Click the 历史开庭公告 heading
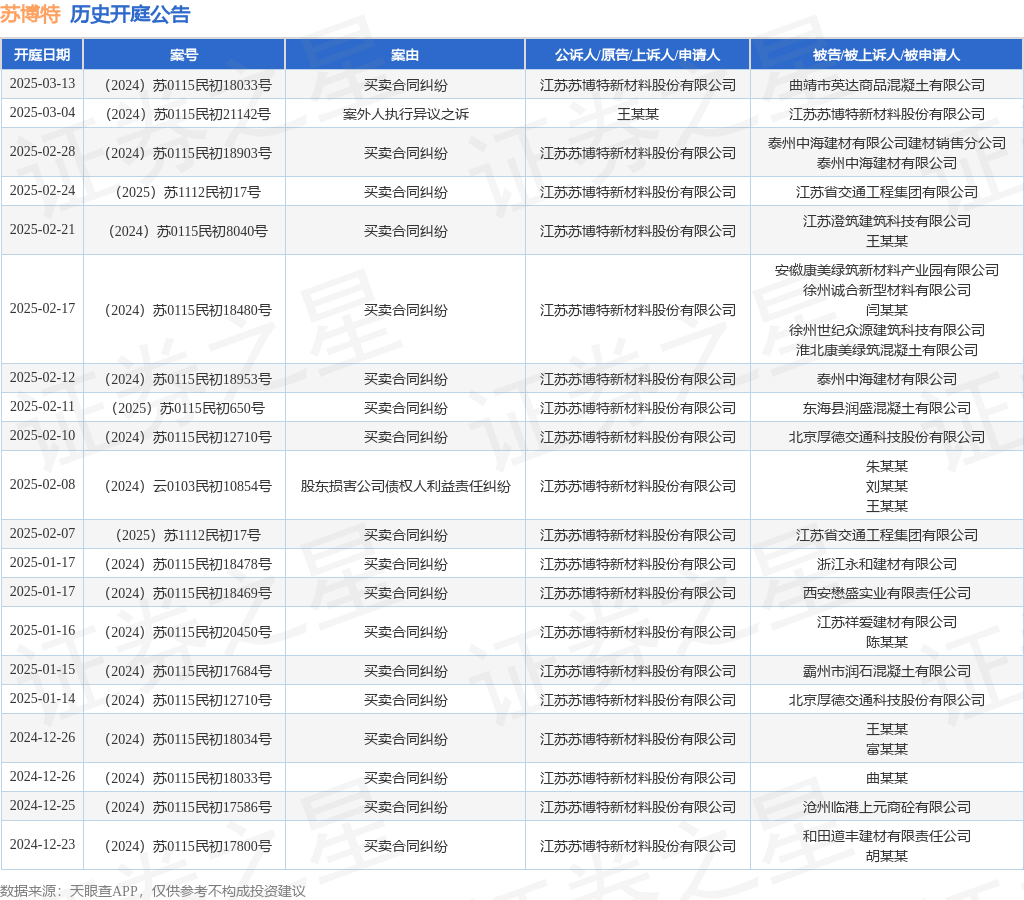Image resolution: width=1024 pixels, height=900 pixels. [x=130, y=14]
